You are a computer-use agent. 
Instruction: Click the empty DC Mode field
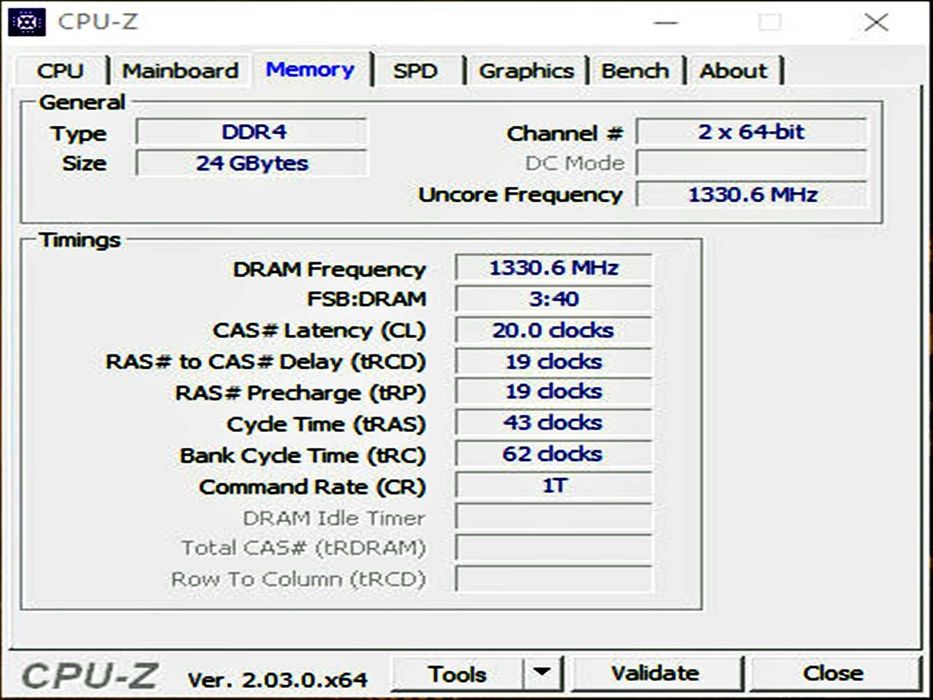pyautogui.click(x=752, y=163)
